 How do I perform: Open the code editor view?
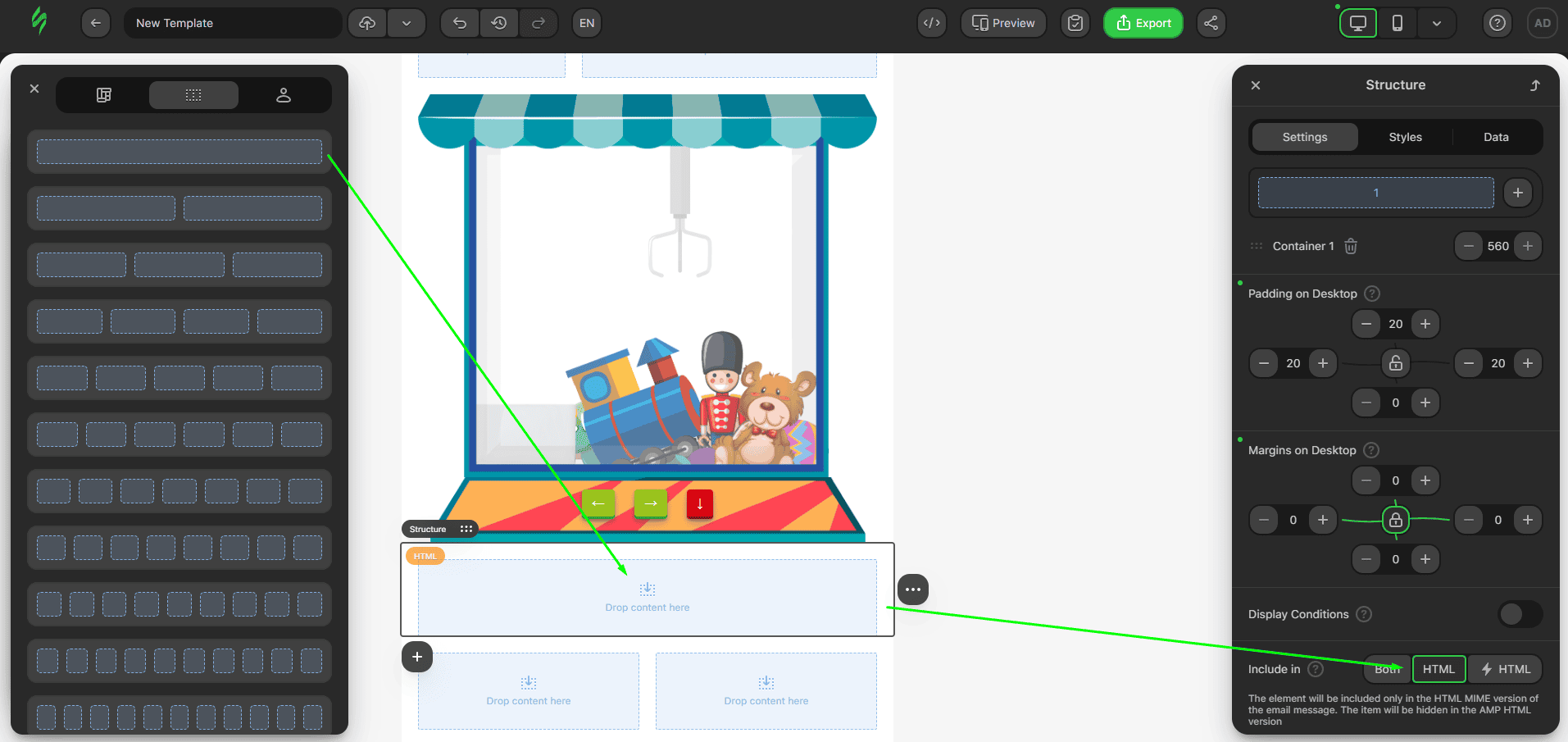point(931,22)
